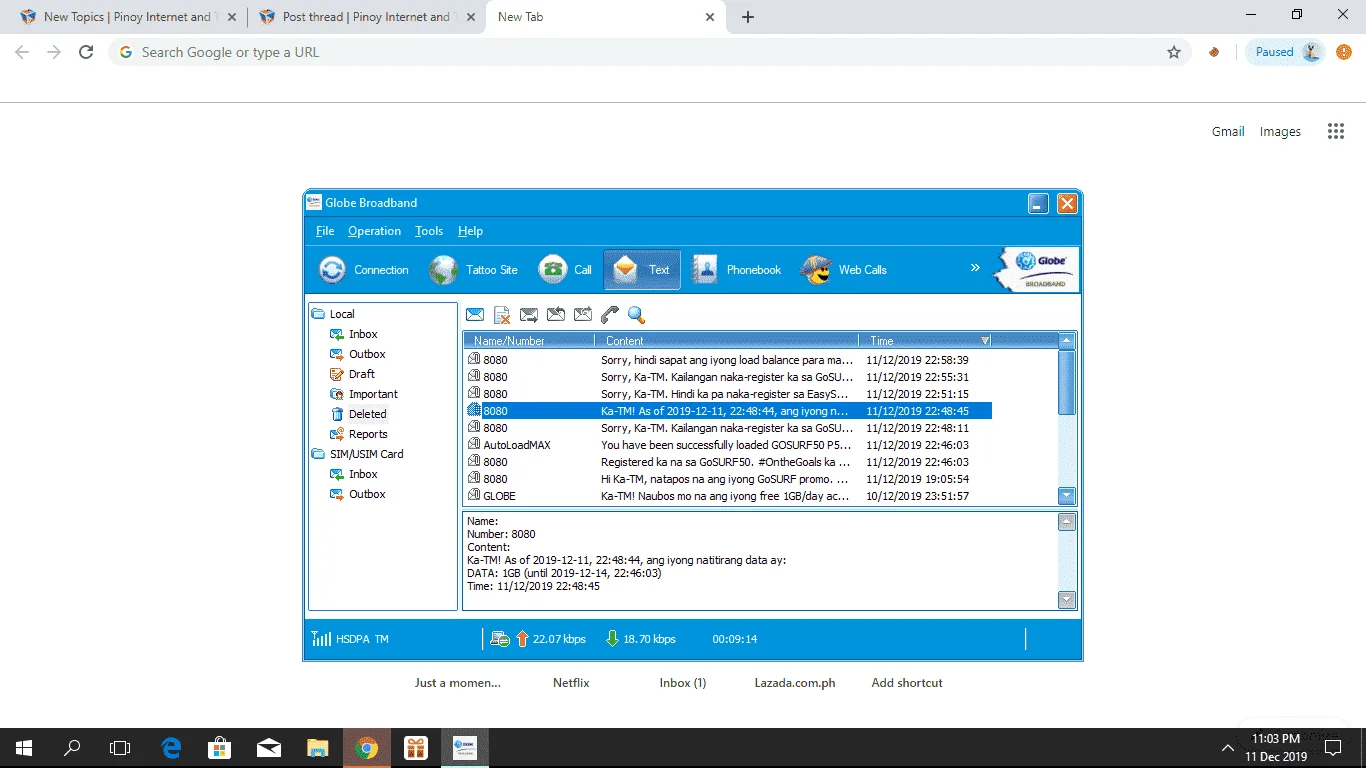Reload the page in Chrome
Viewport: 1366px width, 768px height.
pos(87,52)
